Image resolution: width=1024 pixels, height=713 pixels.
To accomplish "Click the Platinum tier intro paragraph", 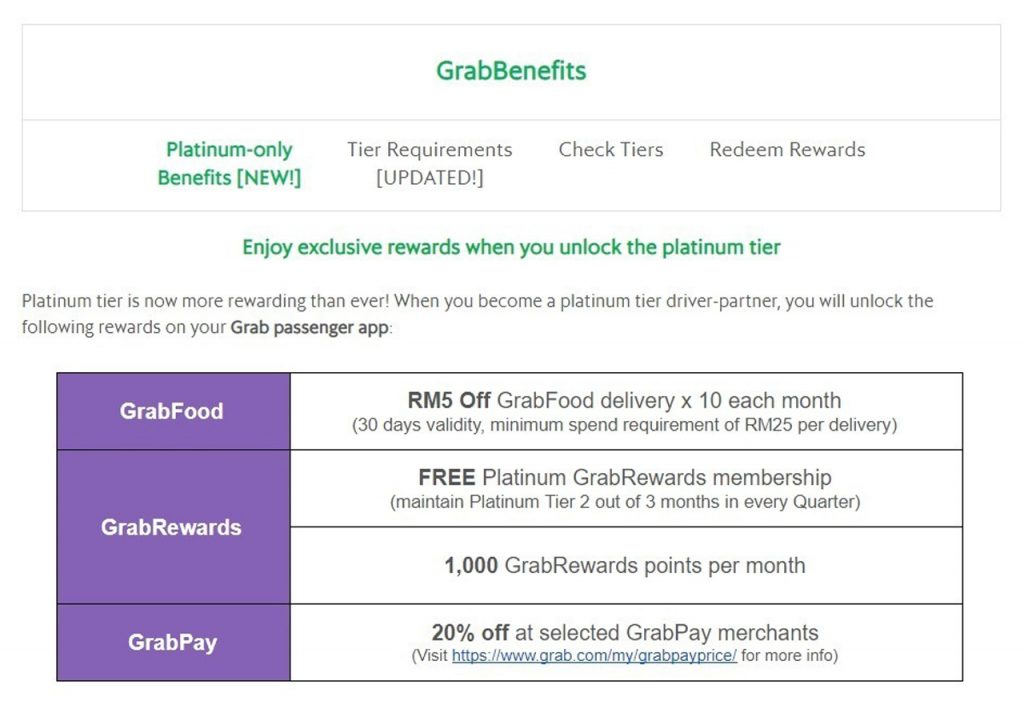I will pos(477,314).
